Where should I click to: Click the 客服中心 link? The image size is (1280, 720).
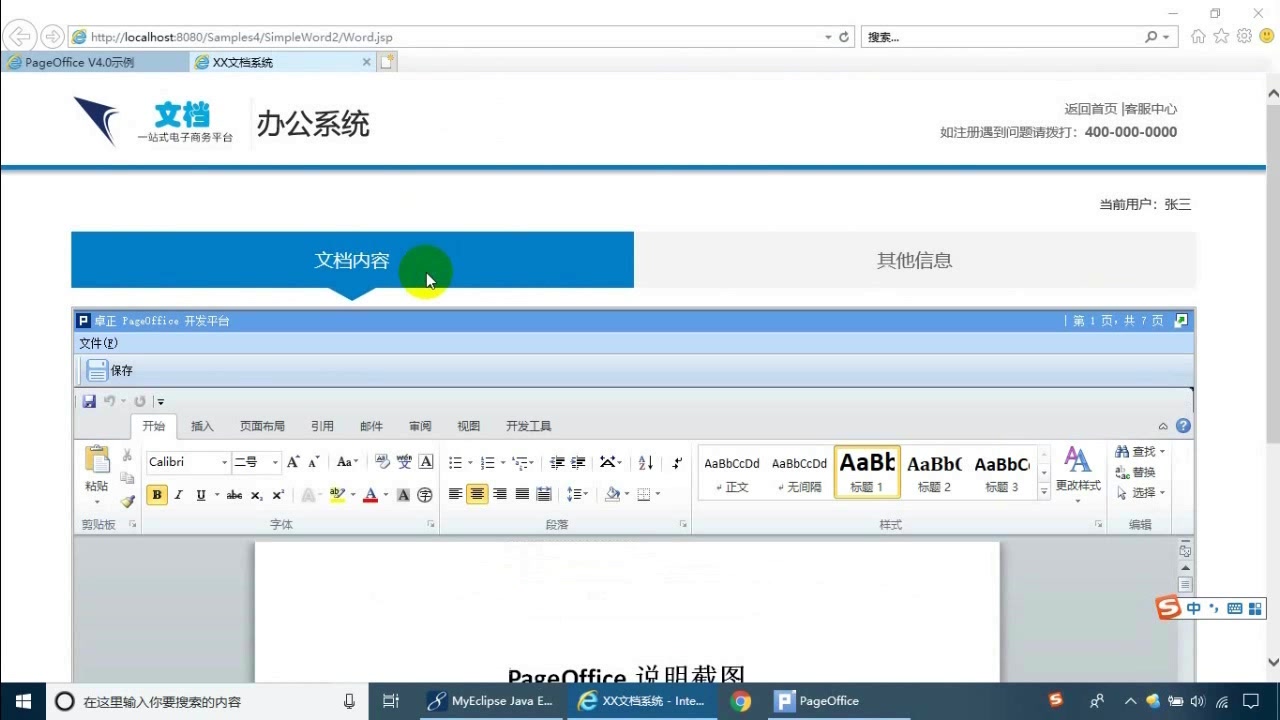coord(1151,109)
